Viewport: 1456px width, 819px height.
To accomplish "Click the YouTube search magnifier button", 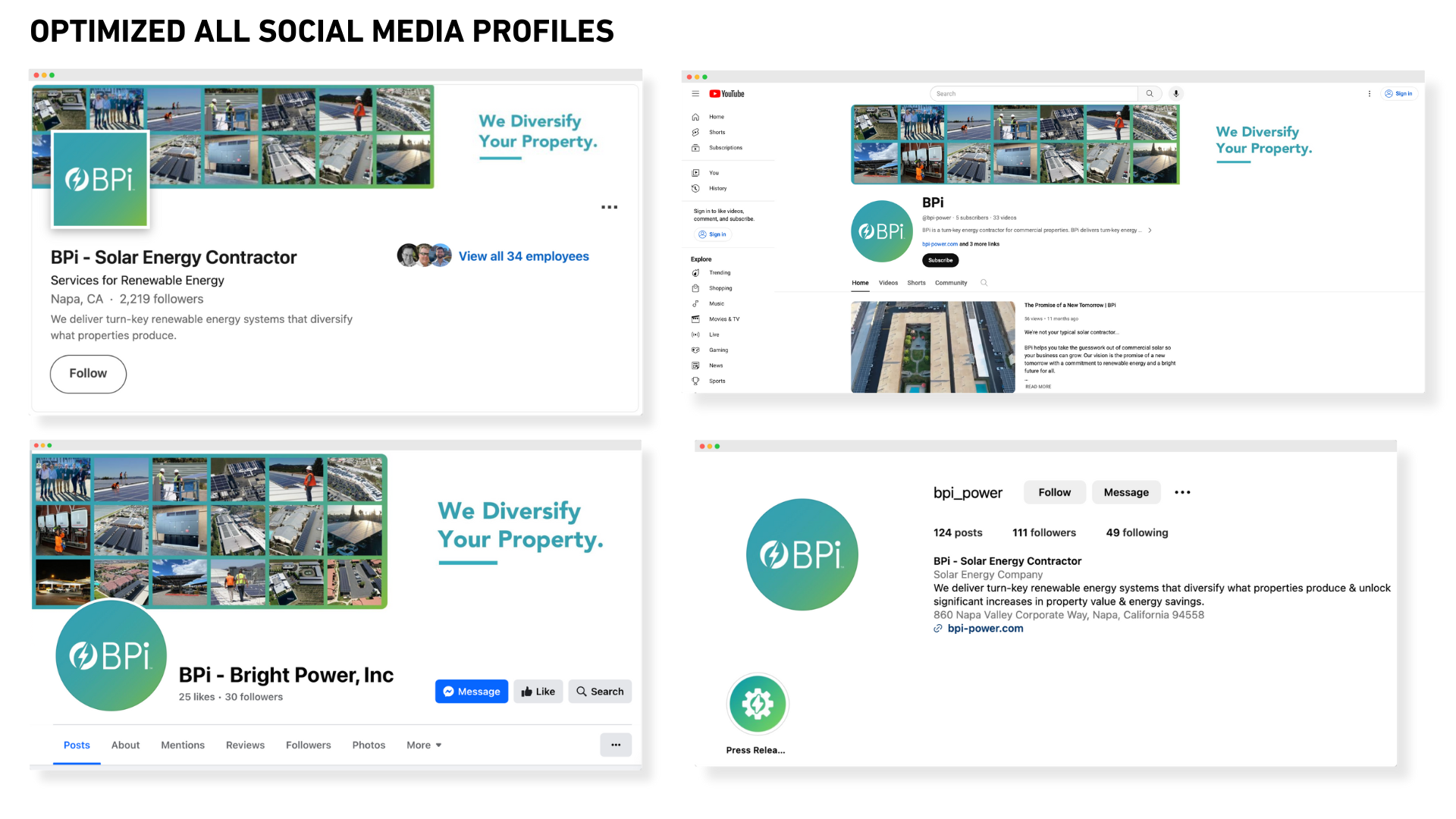I will tap(1150, 94).
